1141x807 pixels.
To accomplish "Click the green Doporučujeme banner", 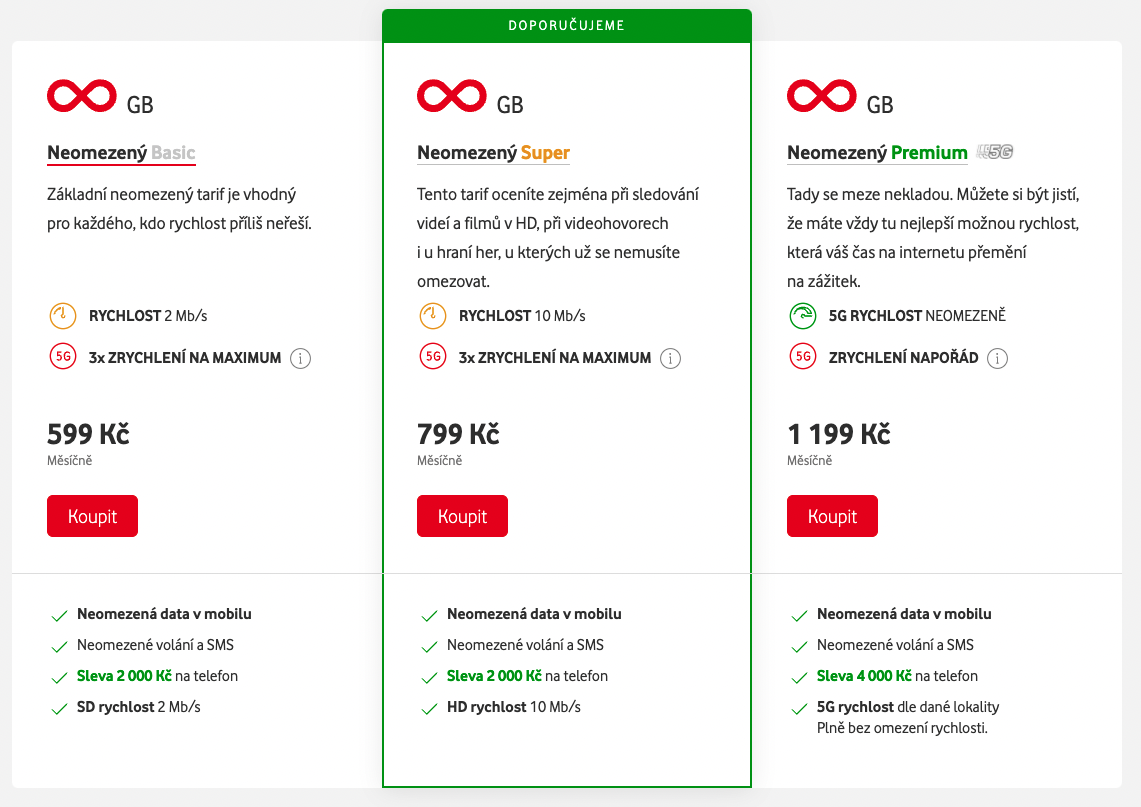I will click(x=566, y=26).
